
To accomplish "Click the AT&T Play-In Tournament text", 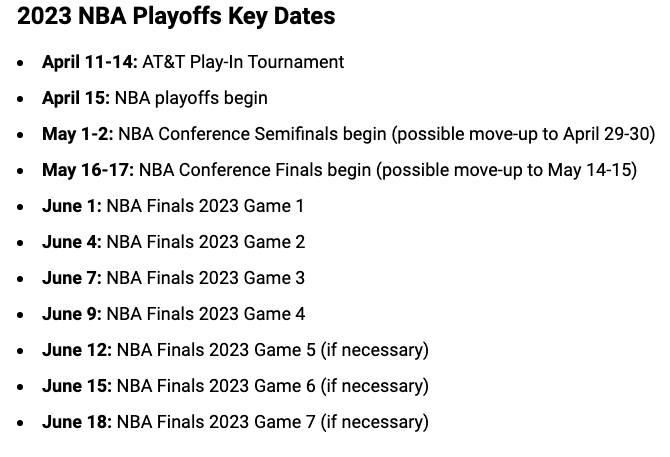I will point(243,62).
